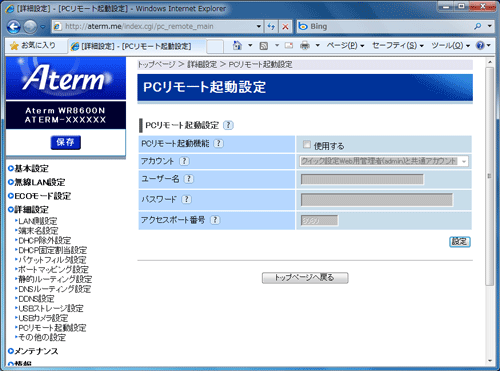Open help icon beside アカウント
500x371 pixels.
(x=184, y=161)
